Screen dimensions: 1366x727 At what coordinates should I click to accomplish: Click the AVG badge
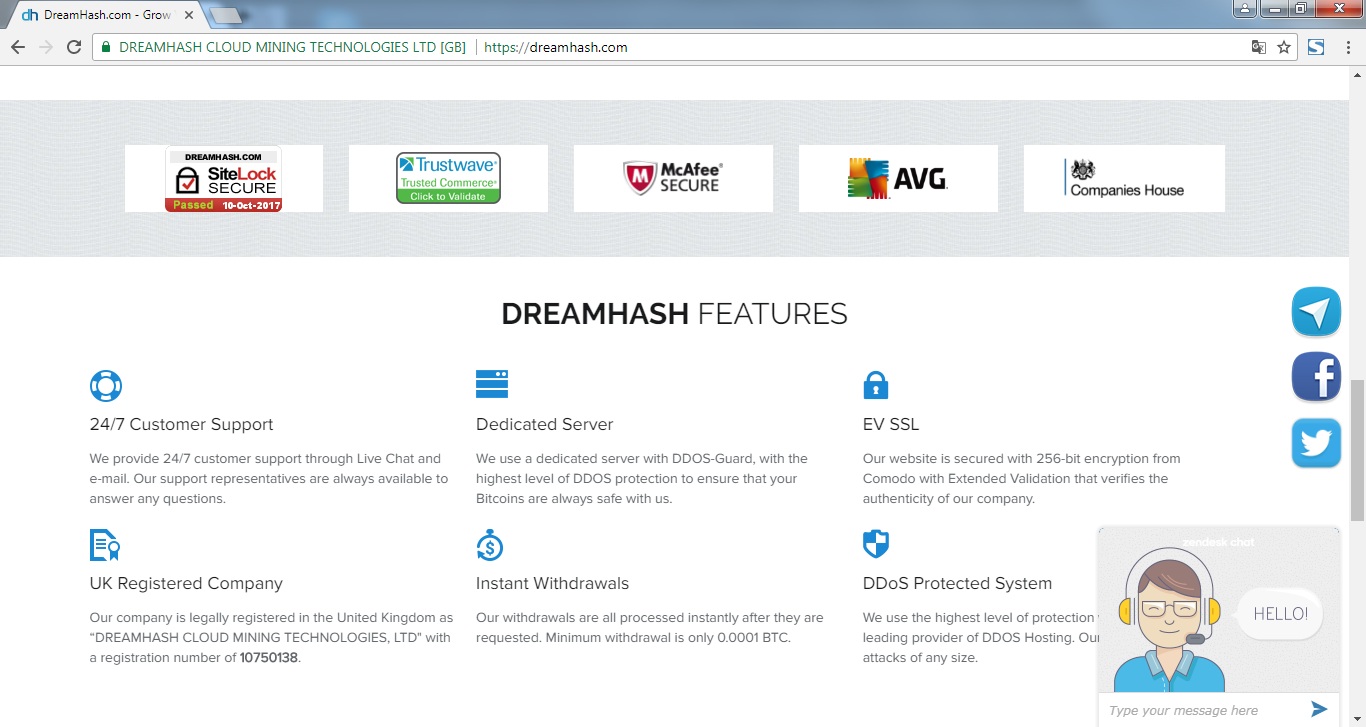(897, 178)
